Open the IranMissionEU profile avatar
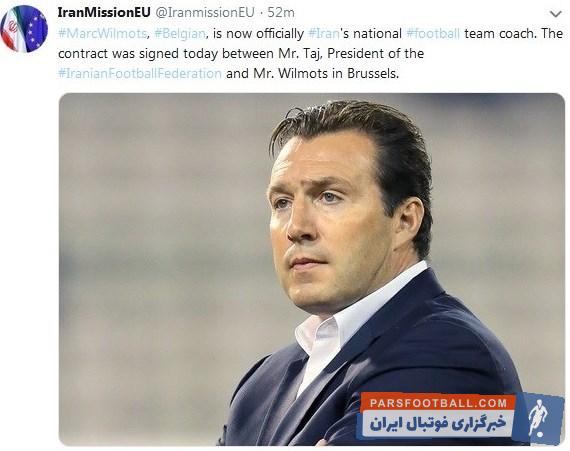The width and height of the screenshot is (570, 451). pyautogui.click(x=24, y=29)
